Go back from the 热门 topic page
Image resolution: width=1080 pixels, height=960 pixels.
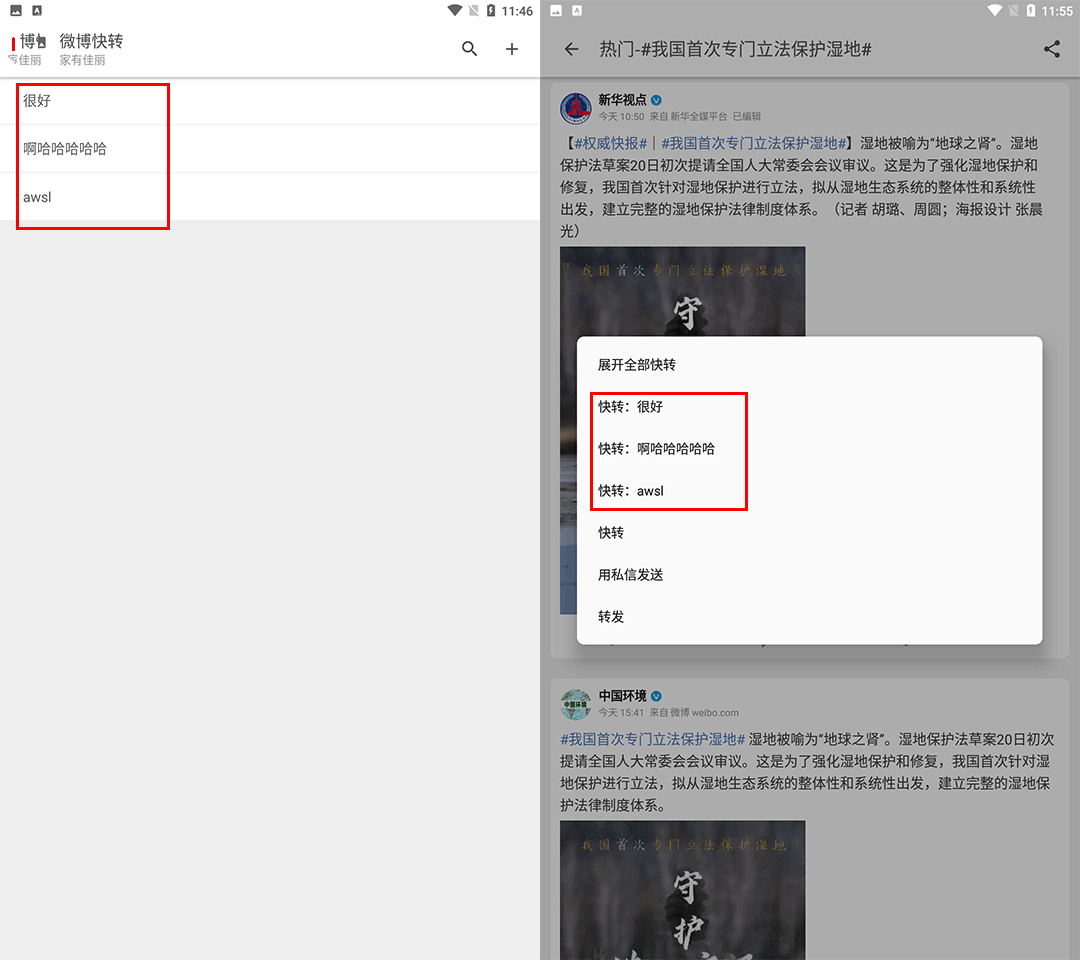[571, 49]
